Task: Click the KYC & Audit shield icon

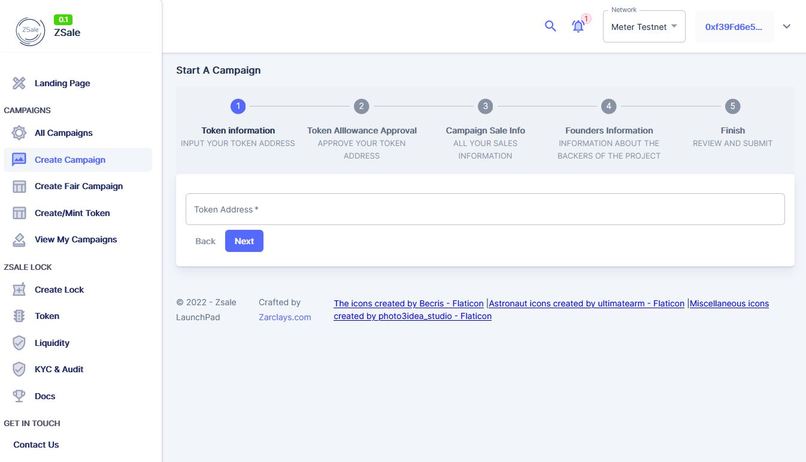Action: (x=19, y=369)
